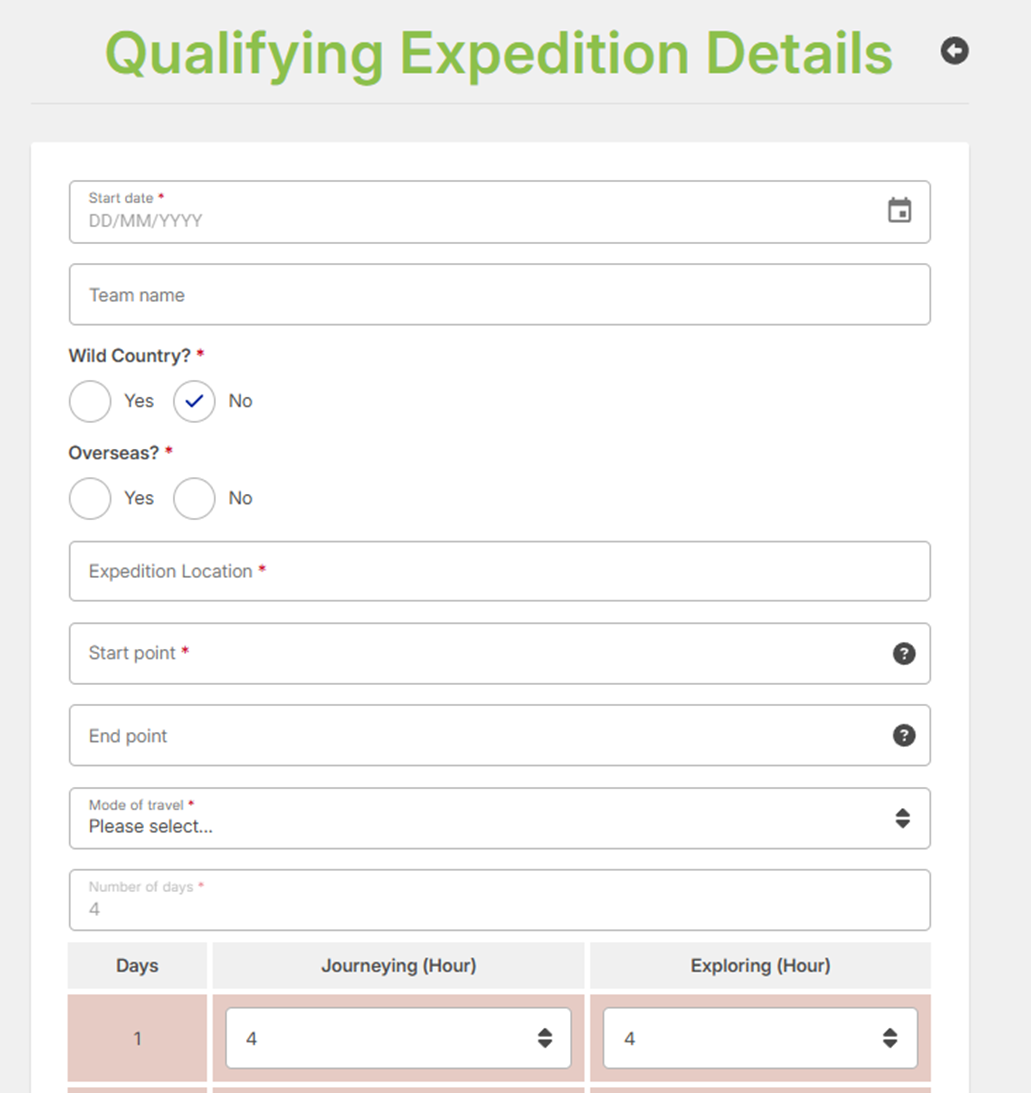Select Yes for Overseas

point(90,498)
